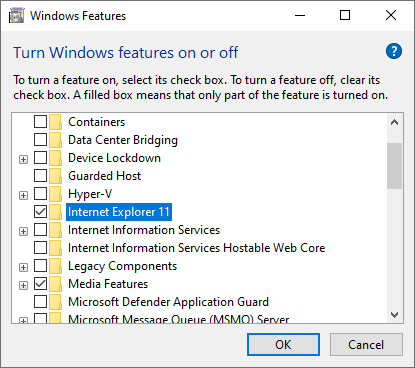Check the Internet Information Services checkbox
415x368 pixels.
point(40,230)
